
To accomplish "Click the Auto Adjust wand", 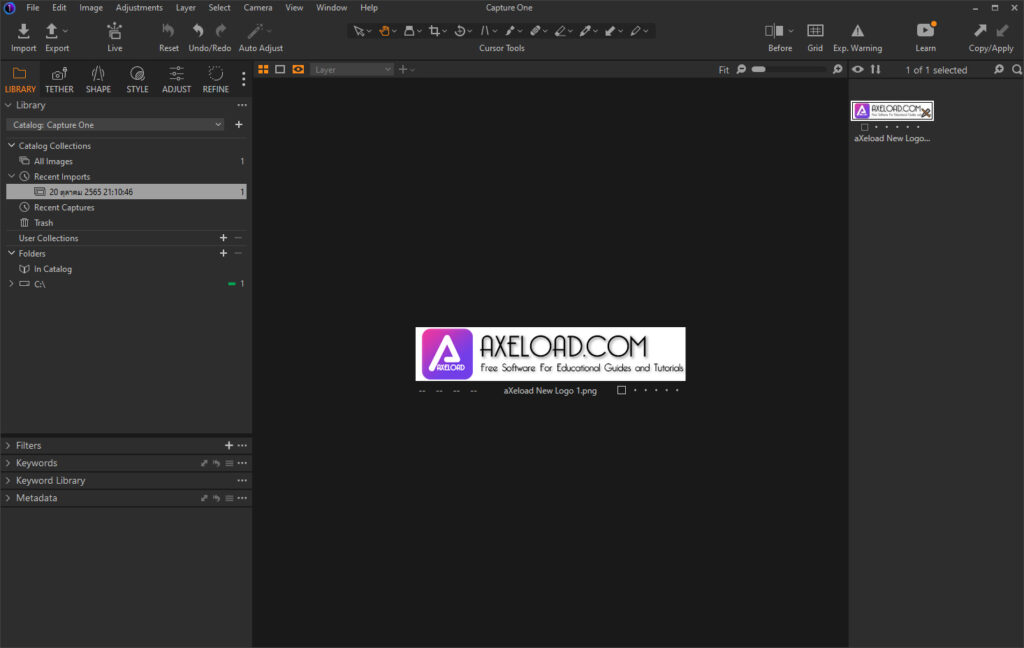I will click(x=255, y=31).
